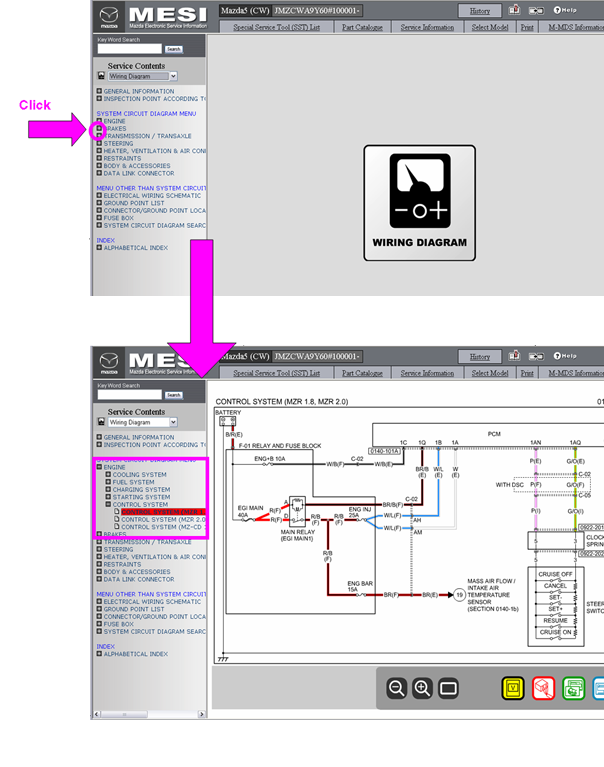This screenshot has height=767, width=604.
Task: Expand ELECTRICAL WIRING SCHEMATIC, lower window
Action: (x=99, y=602)
